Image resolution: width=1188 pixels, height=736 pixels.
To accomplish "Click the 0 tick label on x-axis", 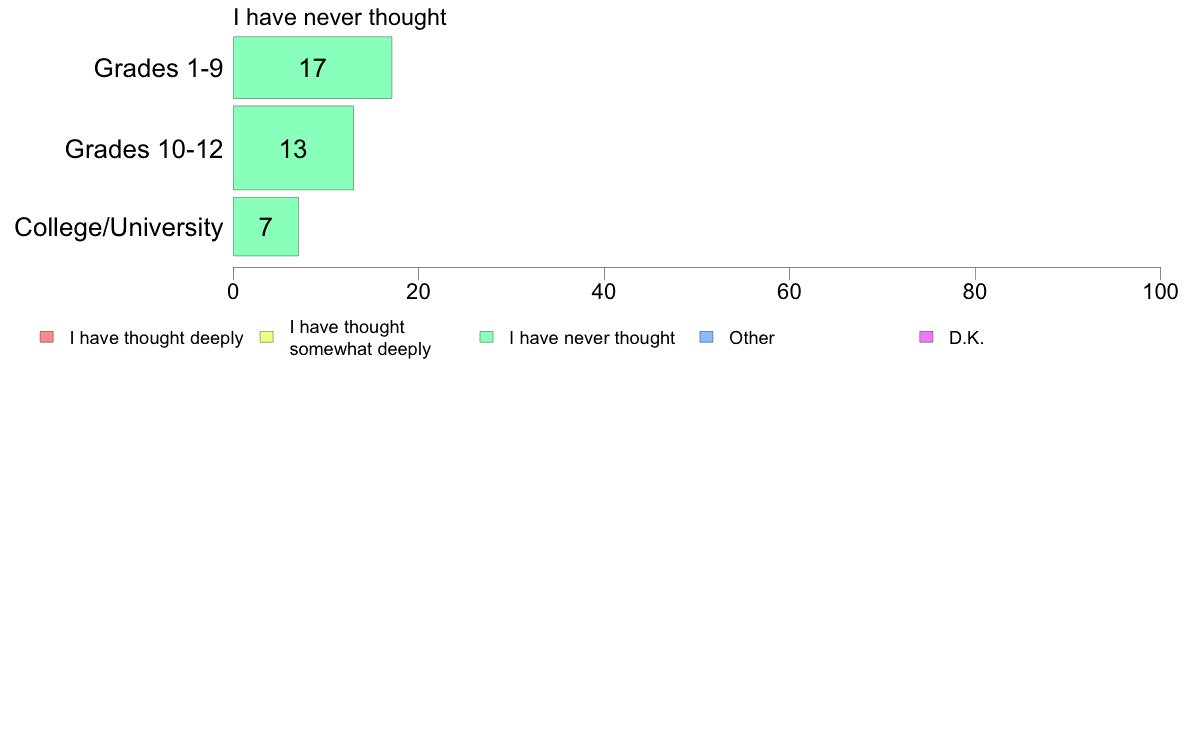I will 233,292.
